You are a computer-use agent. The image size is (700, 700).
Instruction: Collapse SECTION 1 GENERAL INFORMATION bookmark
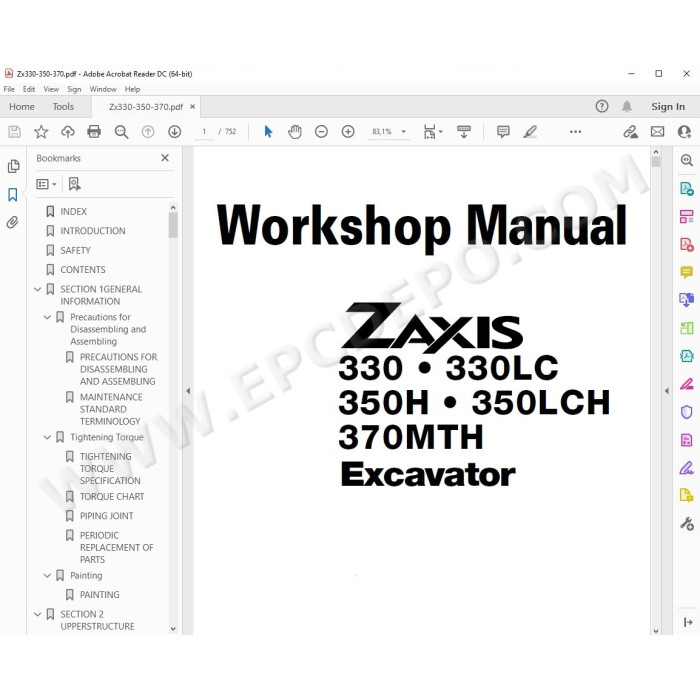click(x=38, y=289)
